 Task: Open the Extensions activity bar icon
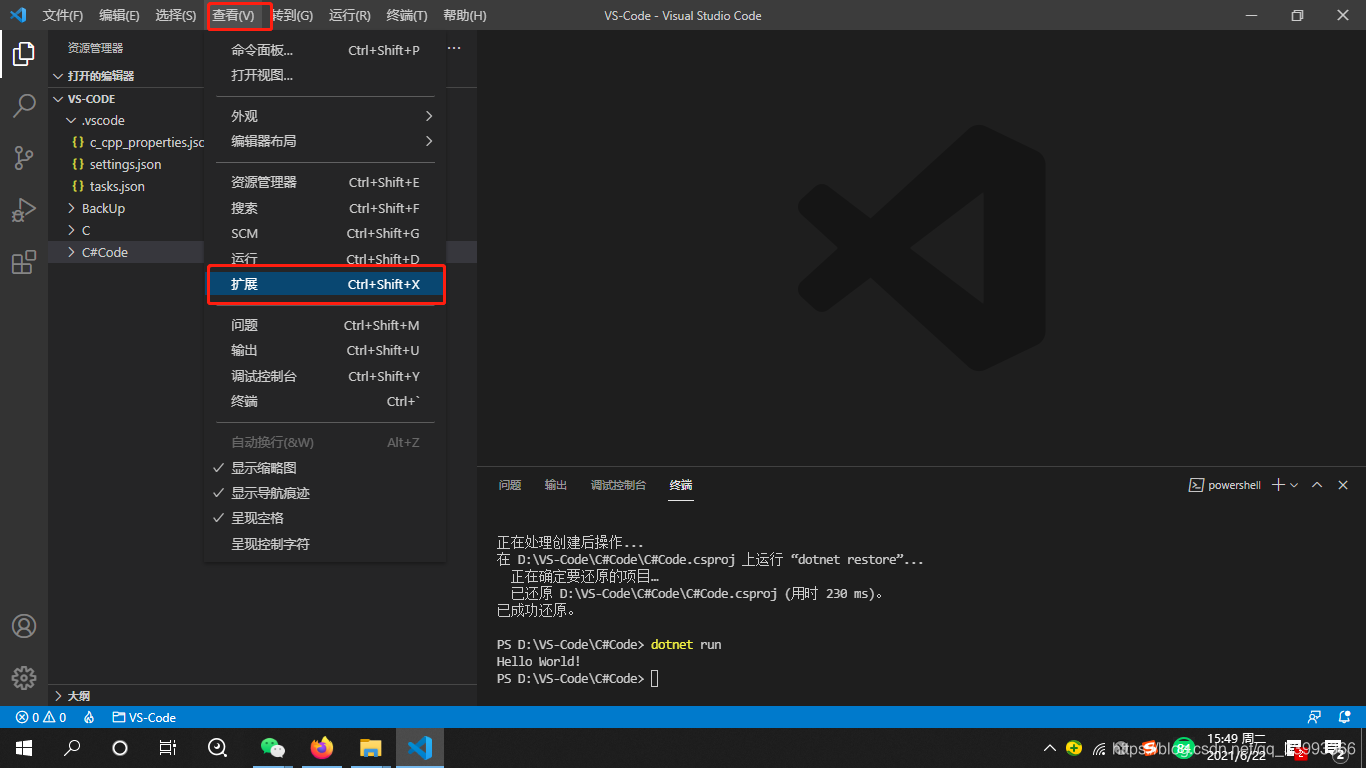(24, 262)
